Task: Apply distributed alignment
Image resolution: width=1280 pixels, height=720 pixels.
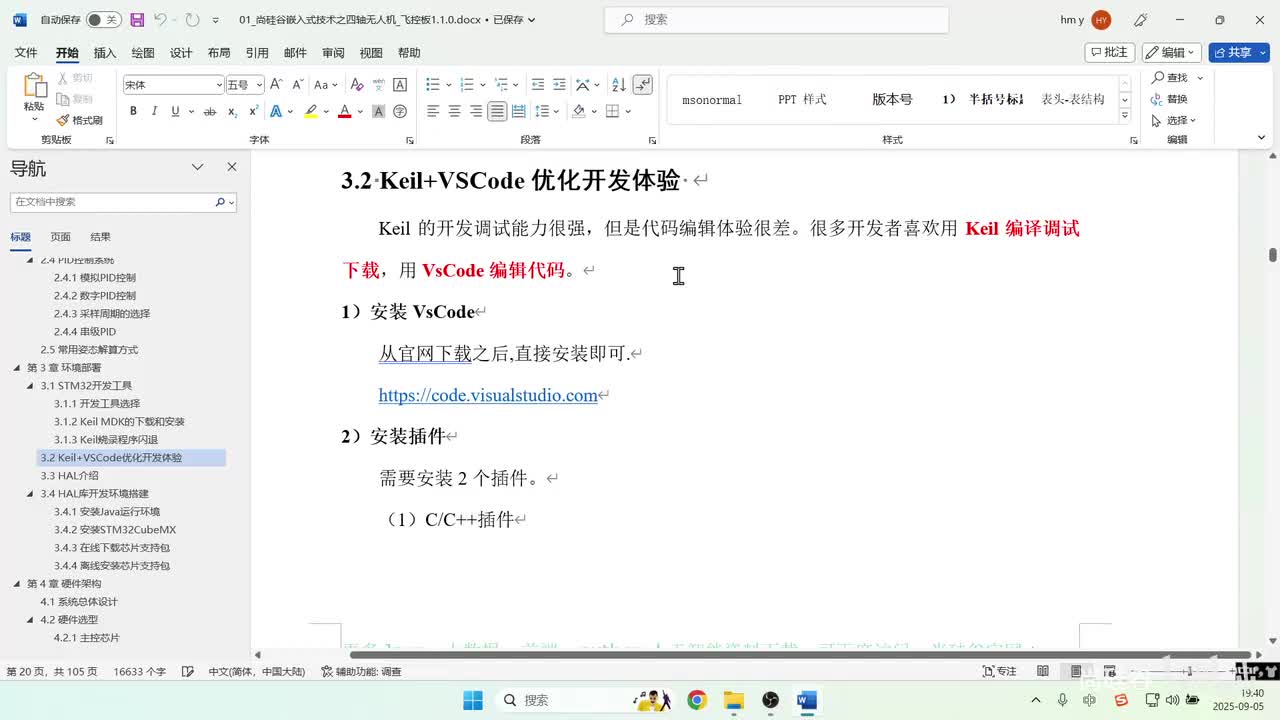Action: click(518, 111)
